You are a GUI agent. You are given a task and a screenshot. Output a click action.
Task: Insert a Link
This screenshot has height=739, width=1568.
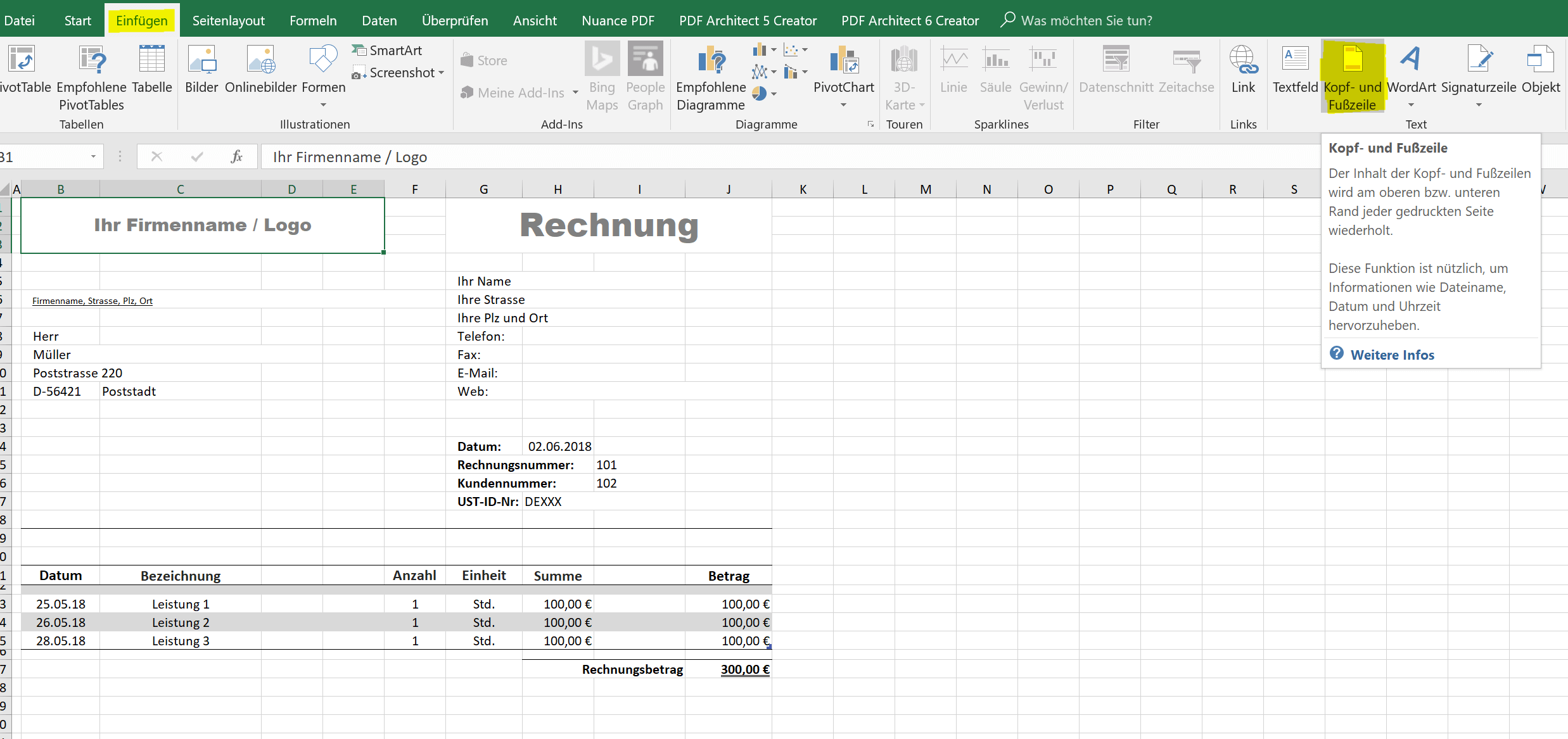tap(1243, 70)
